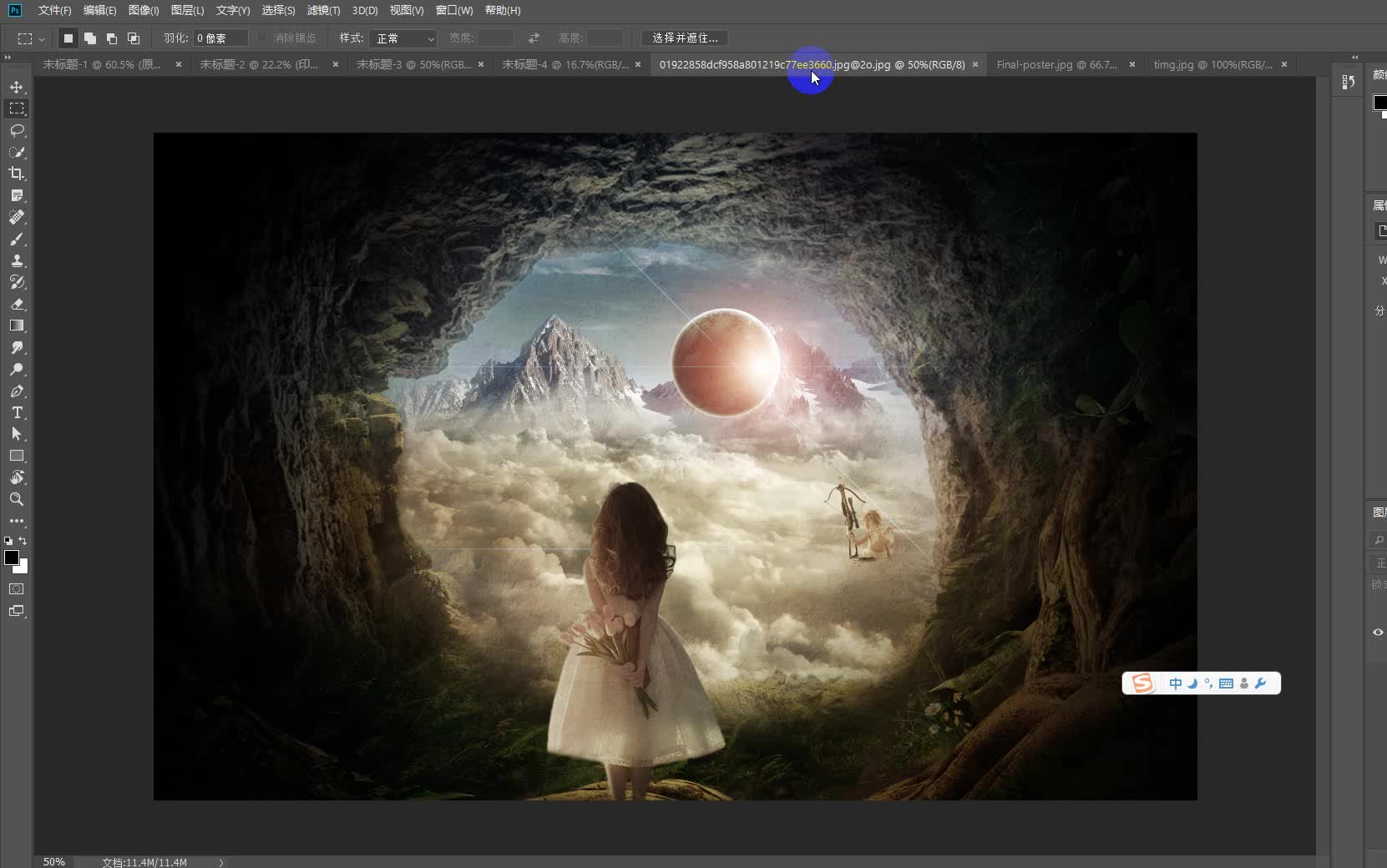Click the 选择并遮住 button
This screenshot has height=868, width=1387.
click(x=685, y=38)
